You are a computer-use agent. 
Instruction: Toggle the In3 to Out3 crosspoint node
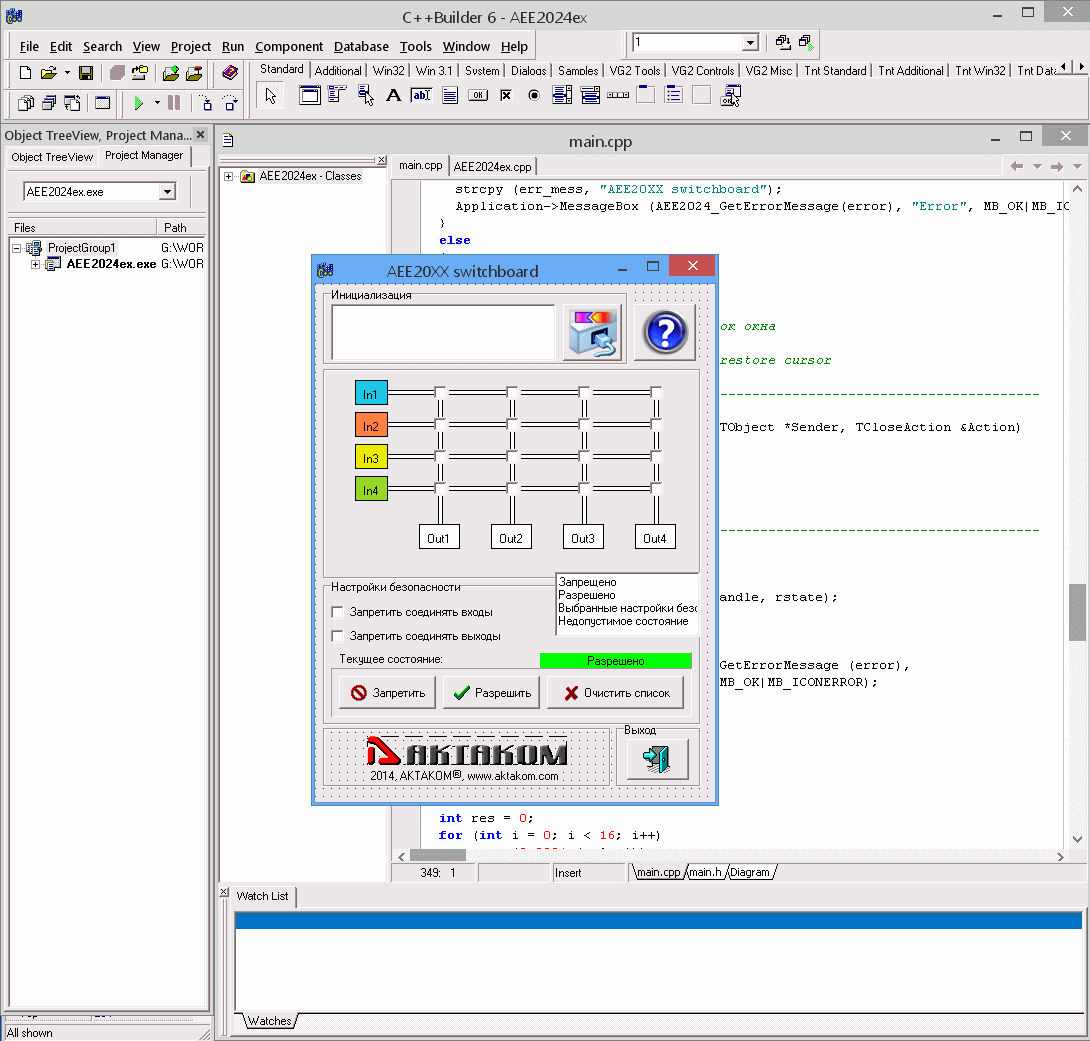point(584,457)
